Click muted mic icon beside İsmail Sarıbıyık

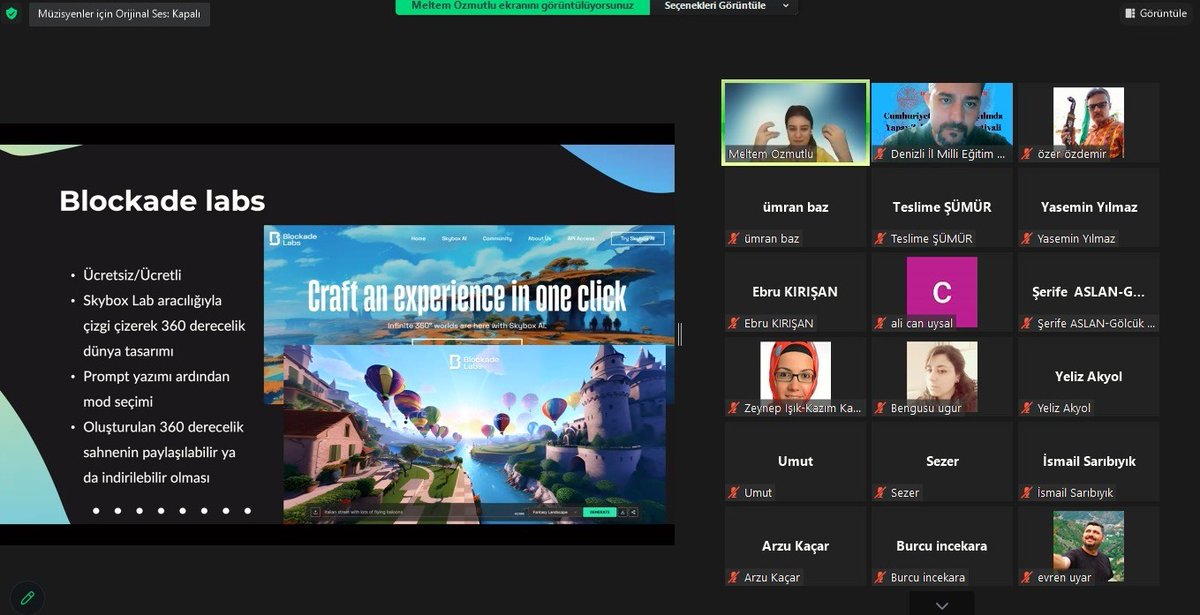[1028, 493]
